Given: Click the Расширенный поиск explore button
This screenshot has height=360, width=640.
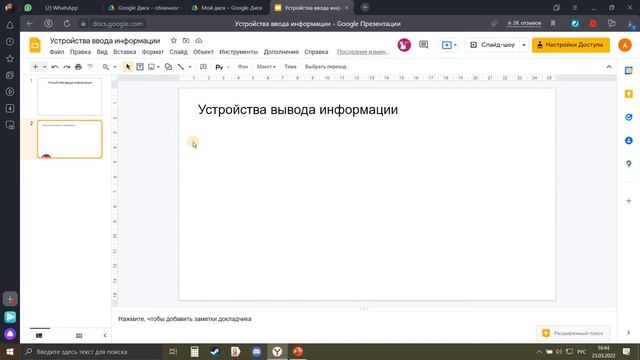Looking at the screenshot, I should (573, 333).
